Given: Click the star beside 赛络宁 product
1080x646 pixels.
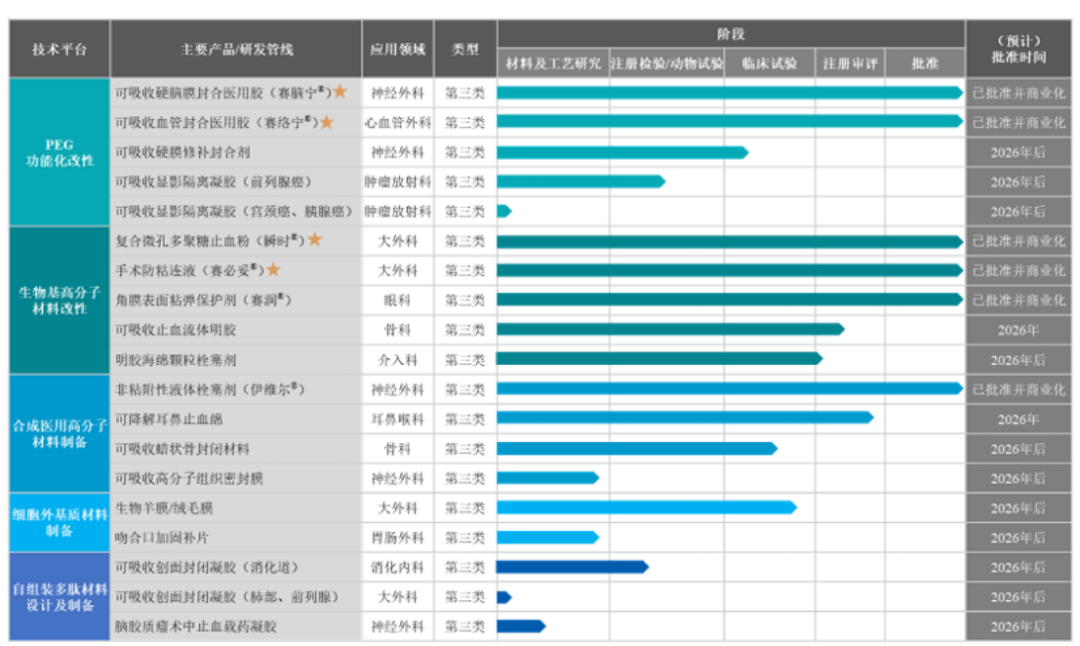Looking at the screenshot, I should click(327, 122).
